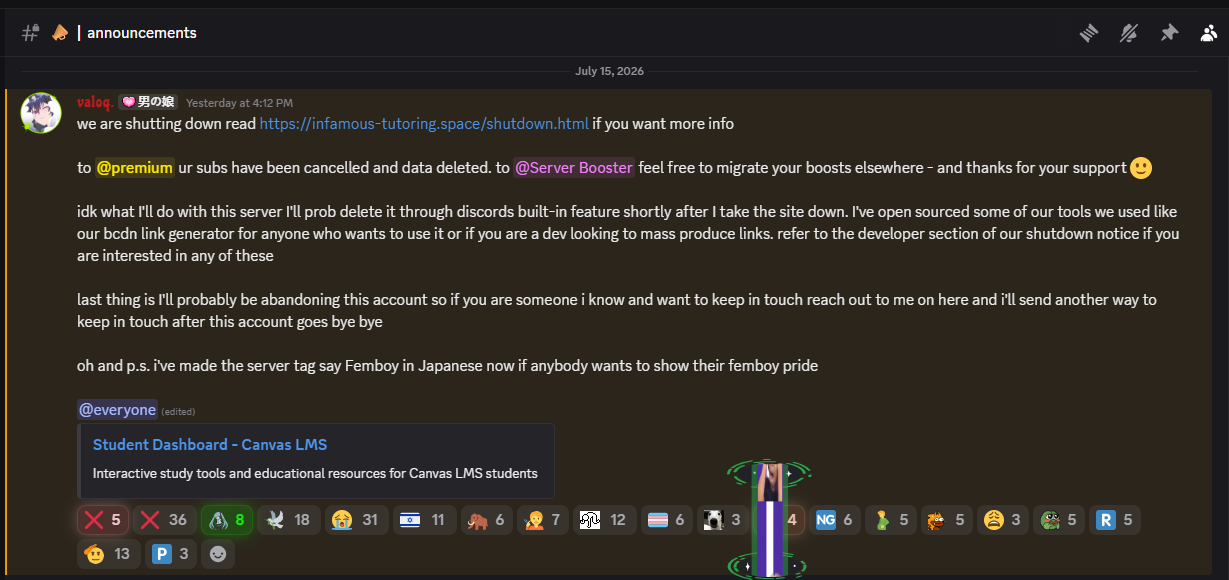Toggle NG button reaction with count 6
1229x580 pixels.
[x=835, y=520]
